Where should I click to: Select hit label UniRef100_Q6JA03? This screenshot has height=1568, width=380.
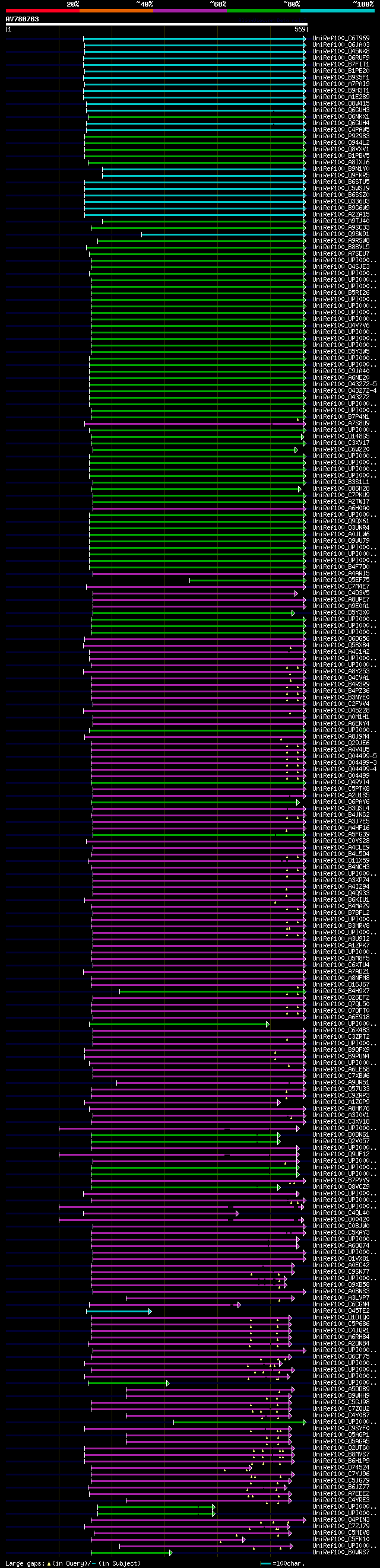(x=341, y=45)
